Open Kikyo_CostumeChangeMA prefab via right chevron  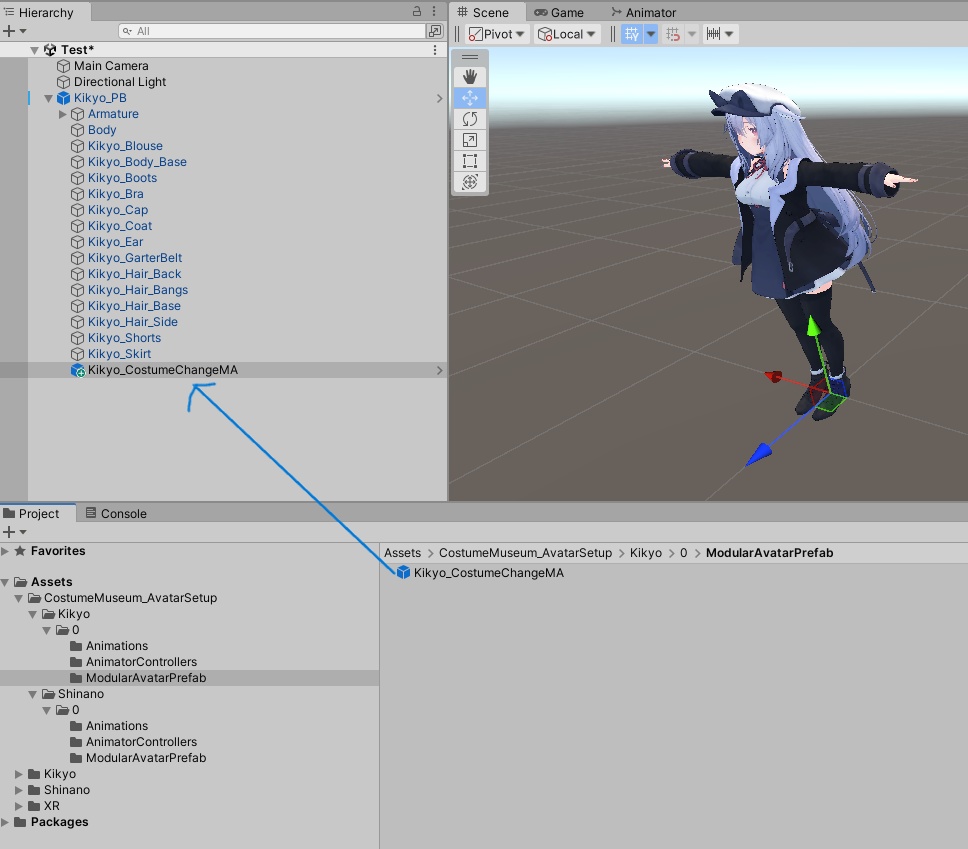tap(439, 370)
